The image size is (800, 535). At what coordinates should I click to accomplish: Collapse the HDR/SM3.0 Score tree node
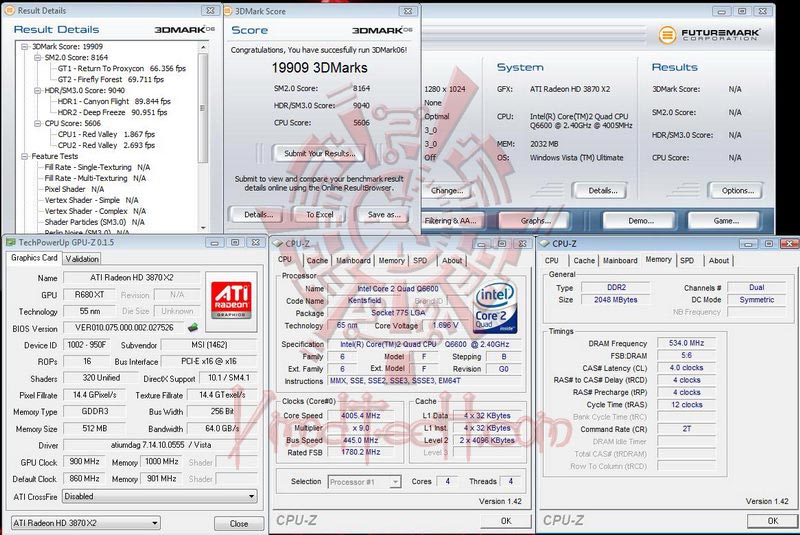(37, 90)
